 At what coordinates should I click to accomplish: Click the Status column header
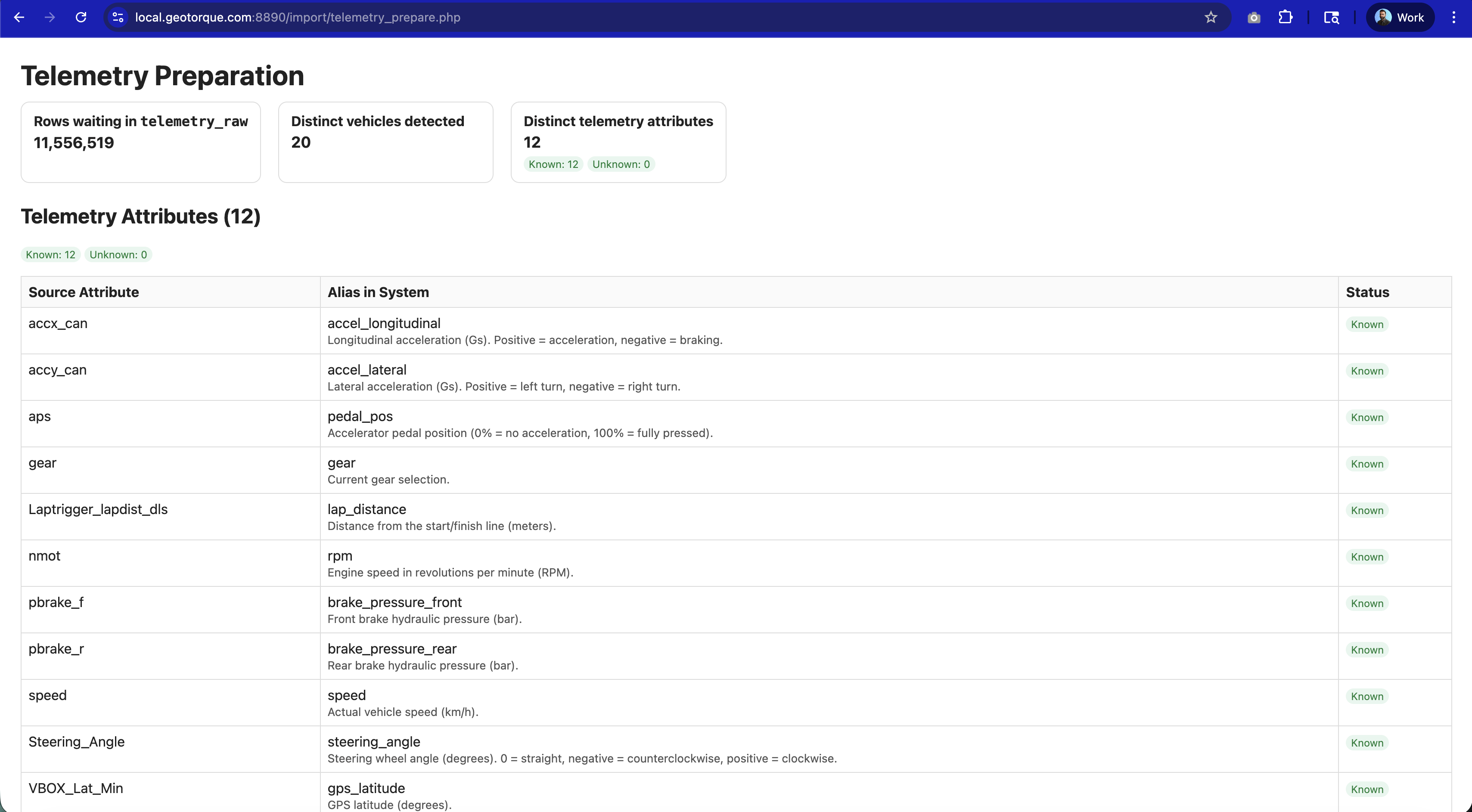tap(1367, 293)
